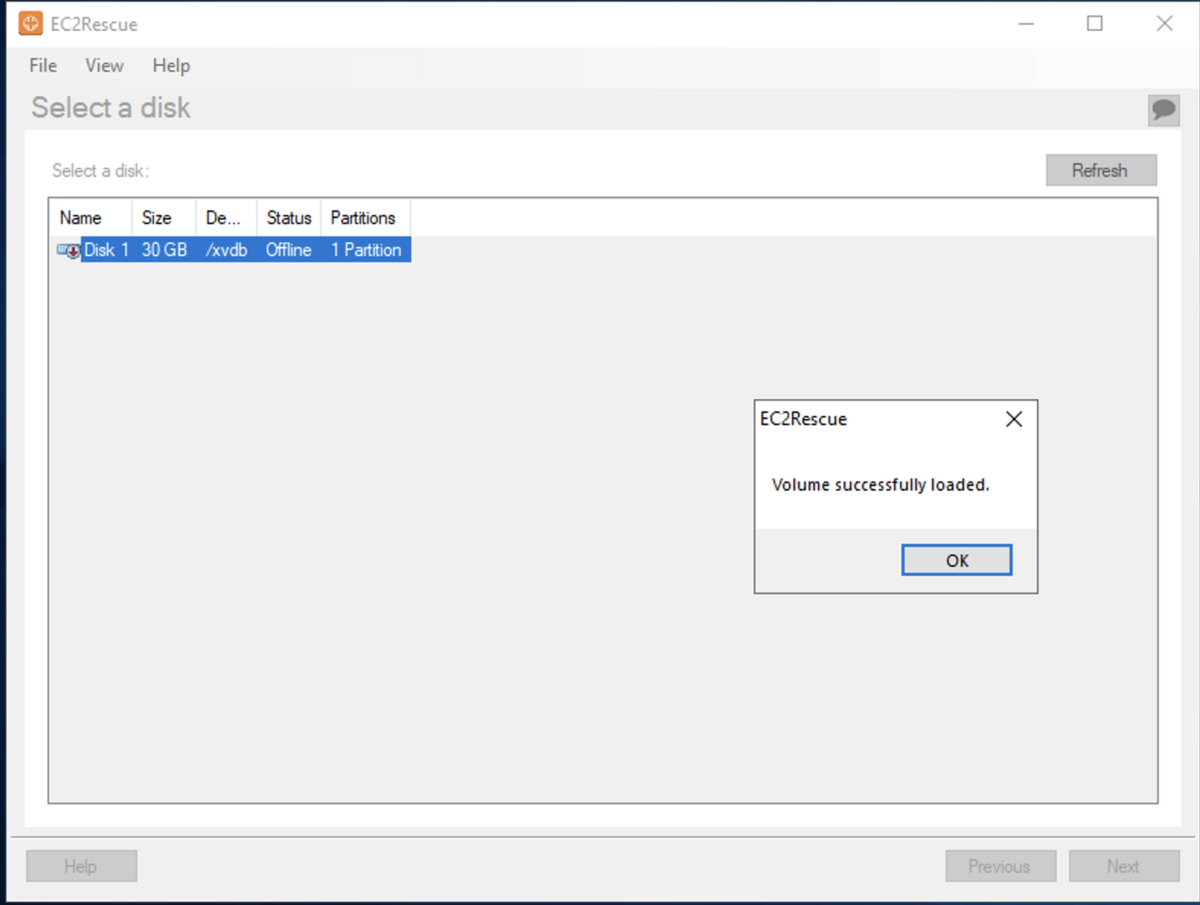Click the Previous button
Image resolution: width=1200 pixels, height=905 pixels.
pos(1000,866)
